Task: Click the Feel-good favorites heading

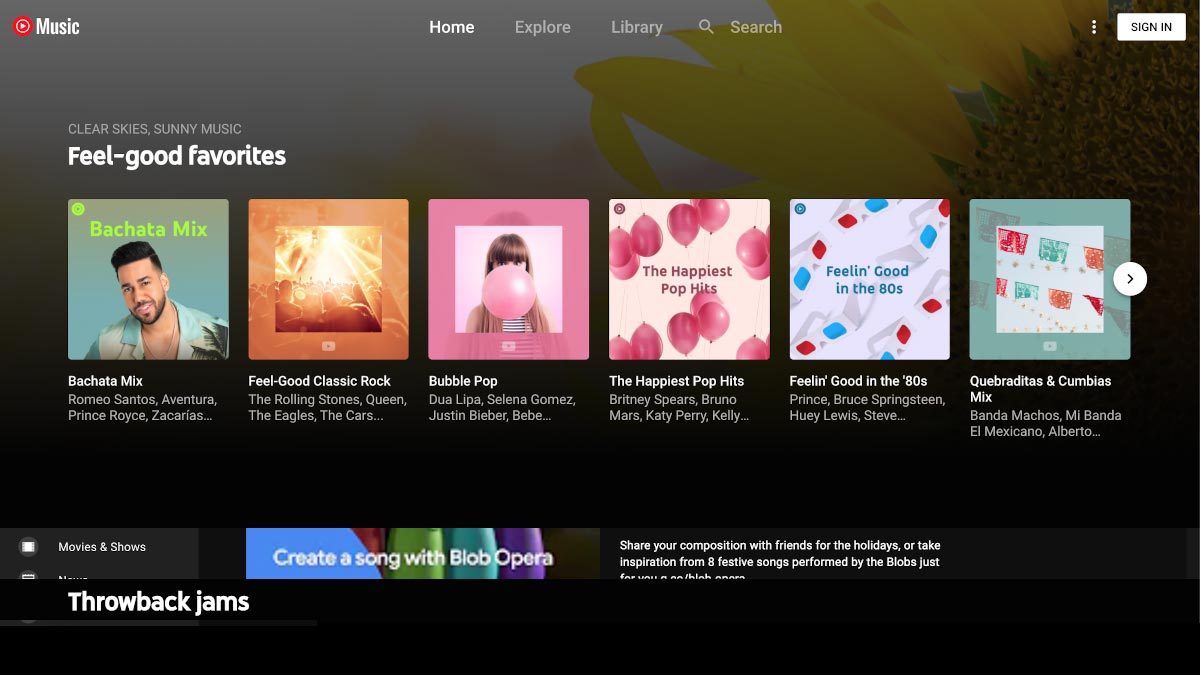Action: pyautogui.click(x=177, y=156)
